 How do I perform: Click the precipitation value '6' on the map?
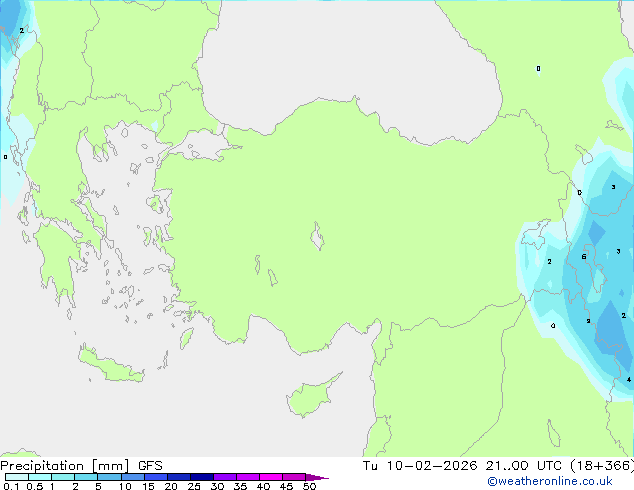click(x=584, y=257)
